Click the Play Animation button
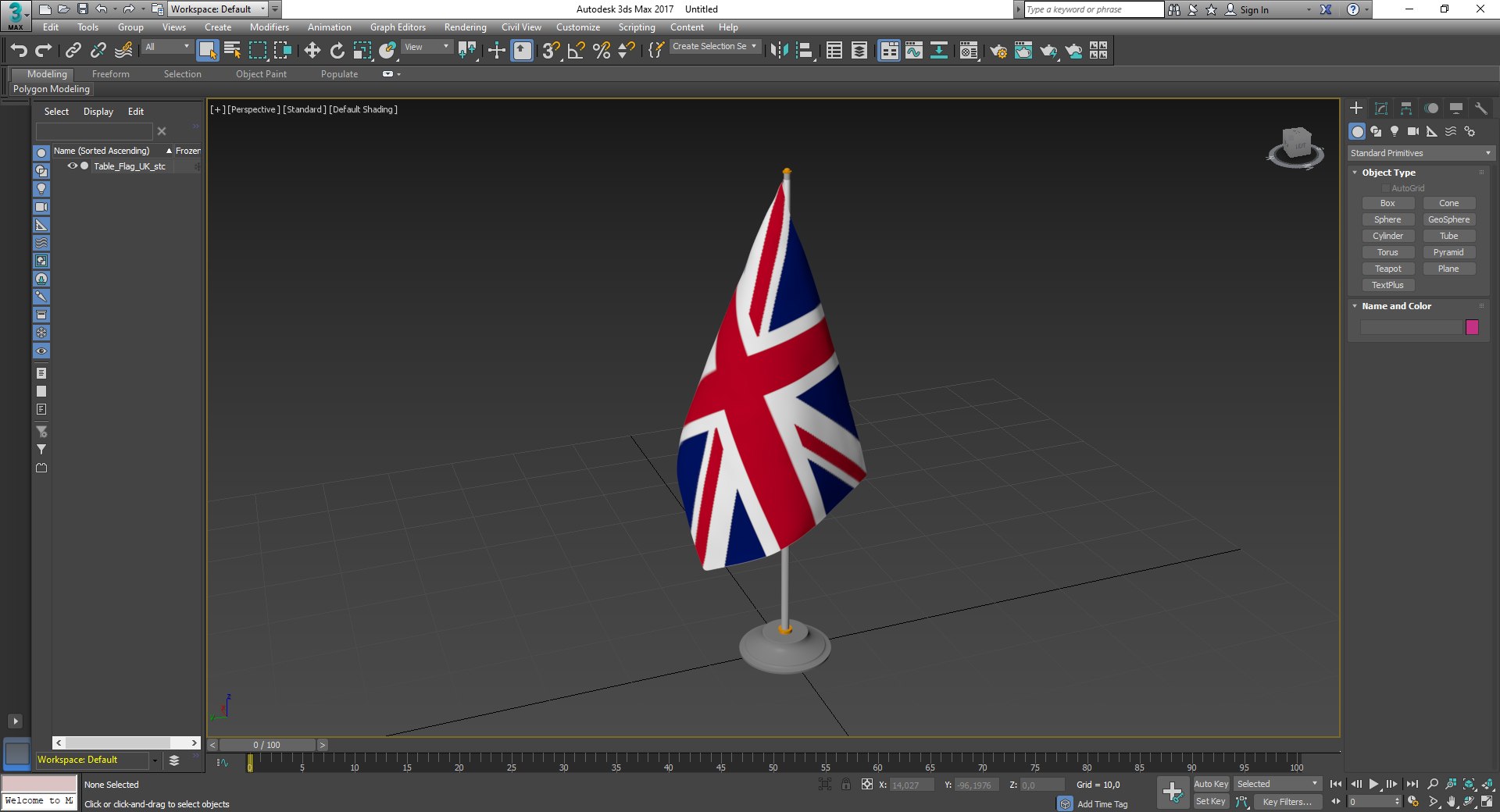 coord(1373,784)
